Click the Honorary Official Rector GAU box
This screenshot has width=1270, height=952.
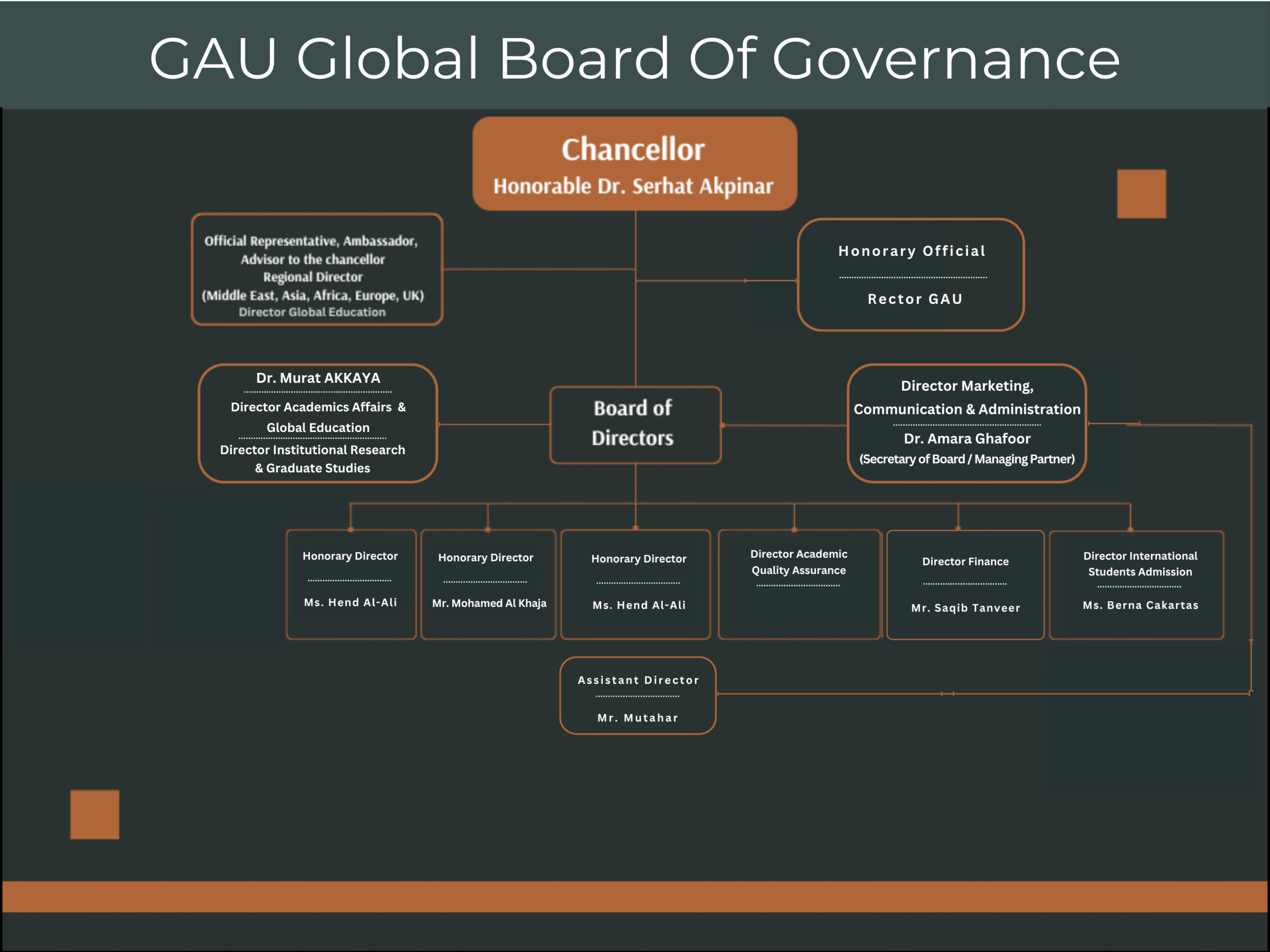[x=911, y=275]
